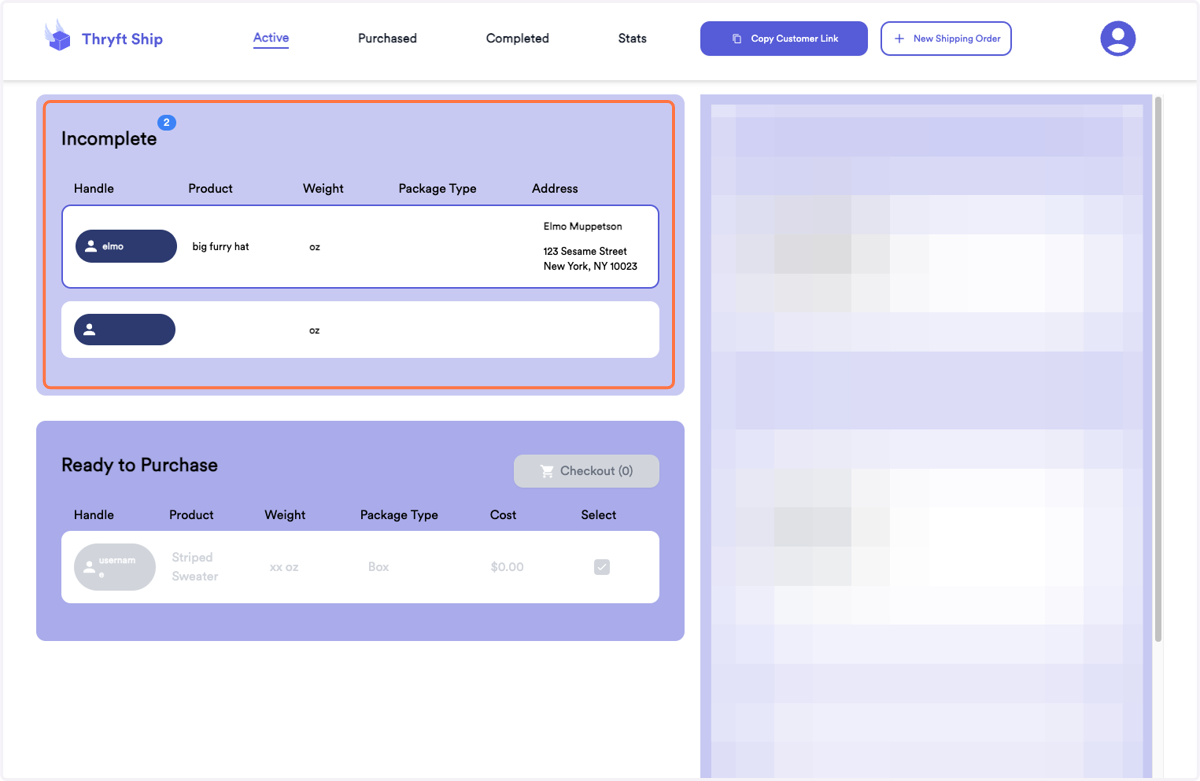This screenshot has height=781, width=1200.
Task: Click the 'big furry hat' product text
Action: (x=221, y=246)
